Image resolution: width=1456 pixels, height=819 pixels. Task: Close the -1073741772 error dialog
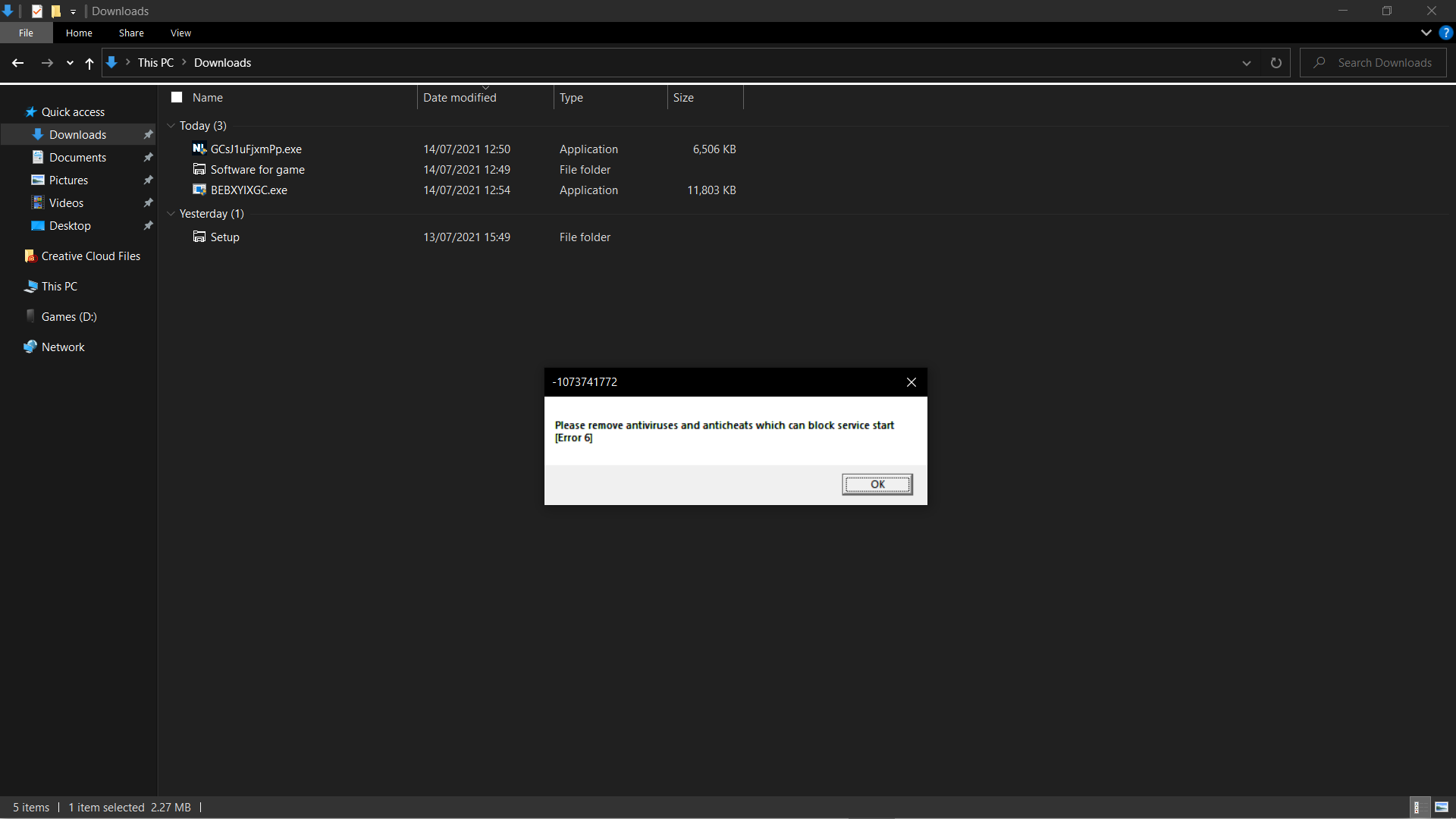click(912, 382)
